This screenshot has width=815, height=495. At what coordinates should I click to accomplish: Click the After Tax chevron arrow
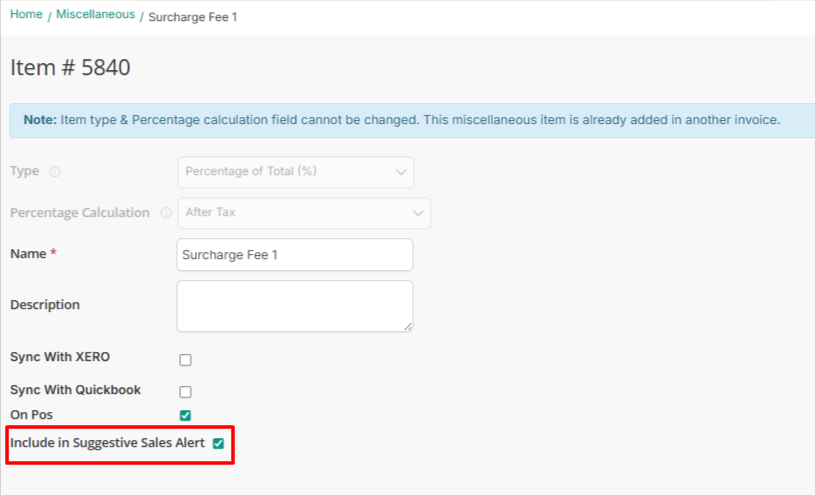click(x=418, y=213)
